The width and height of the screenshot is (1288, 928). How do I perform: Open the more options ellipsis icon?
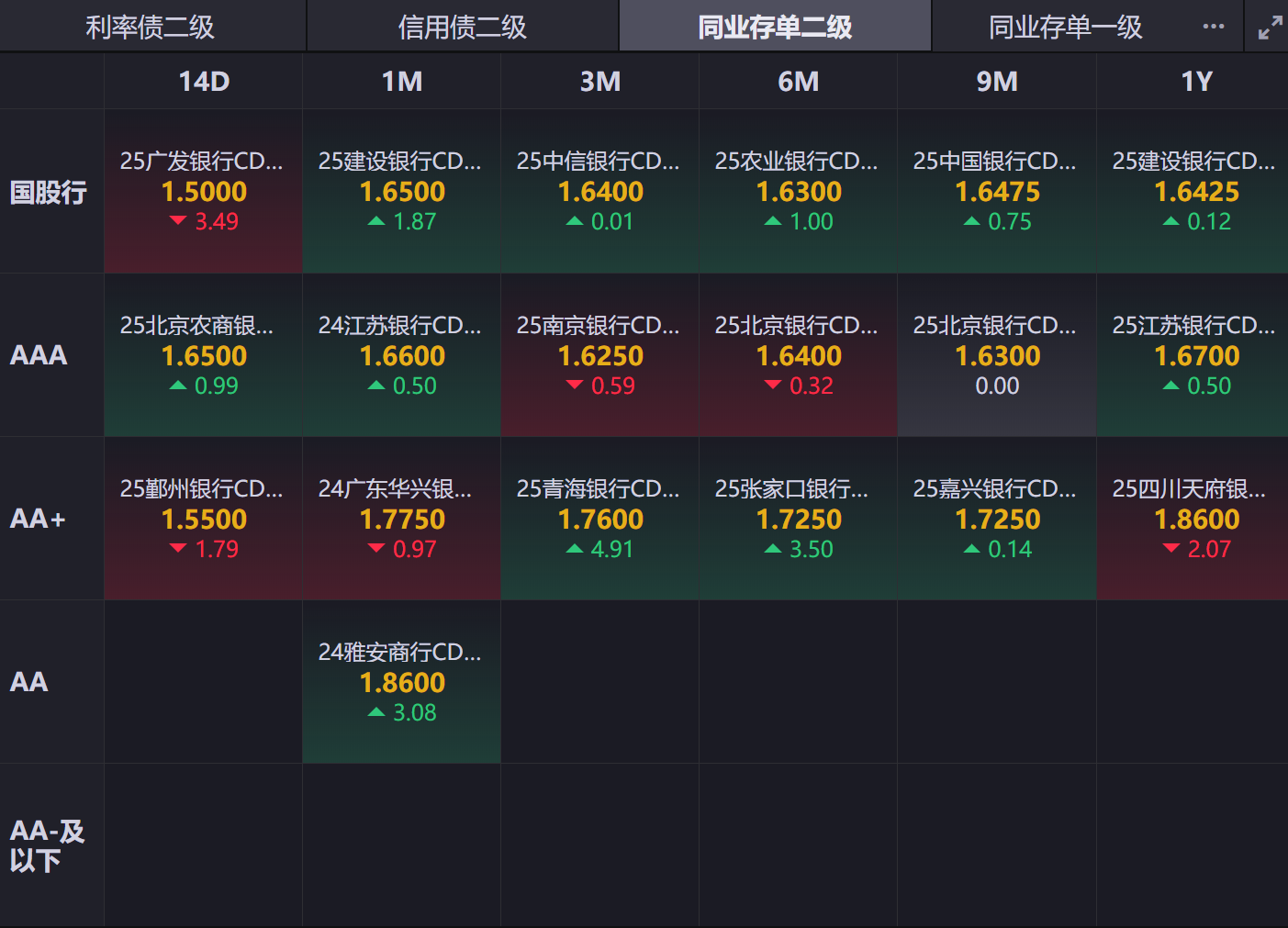(x=1214, y=27)
